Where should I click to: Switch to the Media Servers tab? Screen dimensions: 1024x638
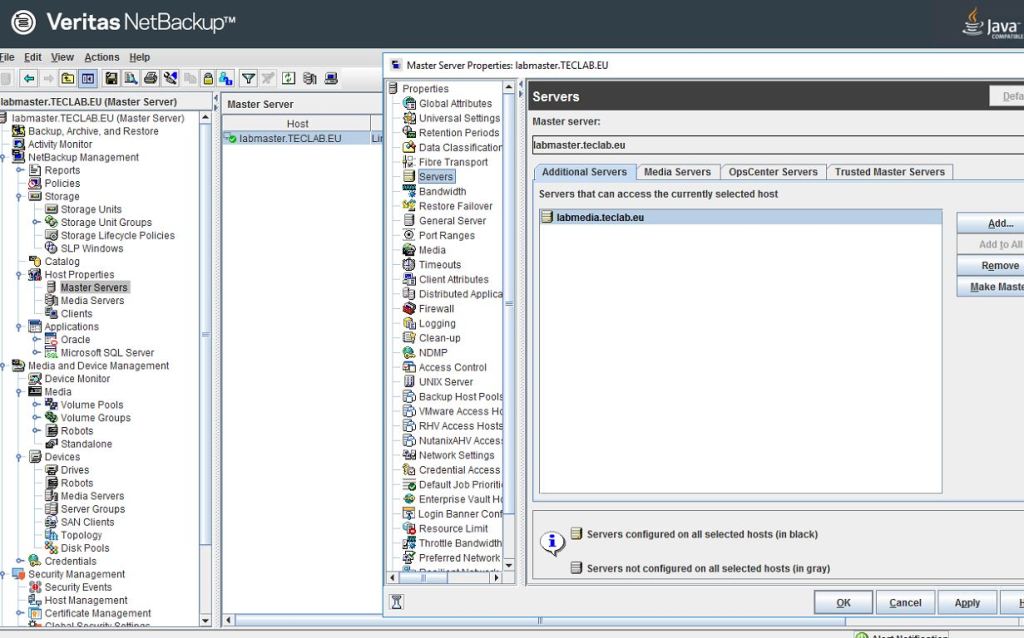point(677,172)
